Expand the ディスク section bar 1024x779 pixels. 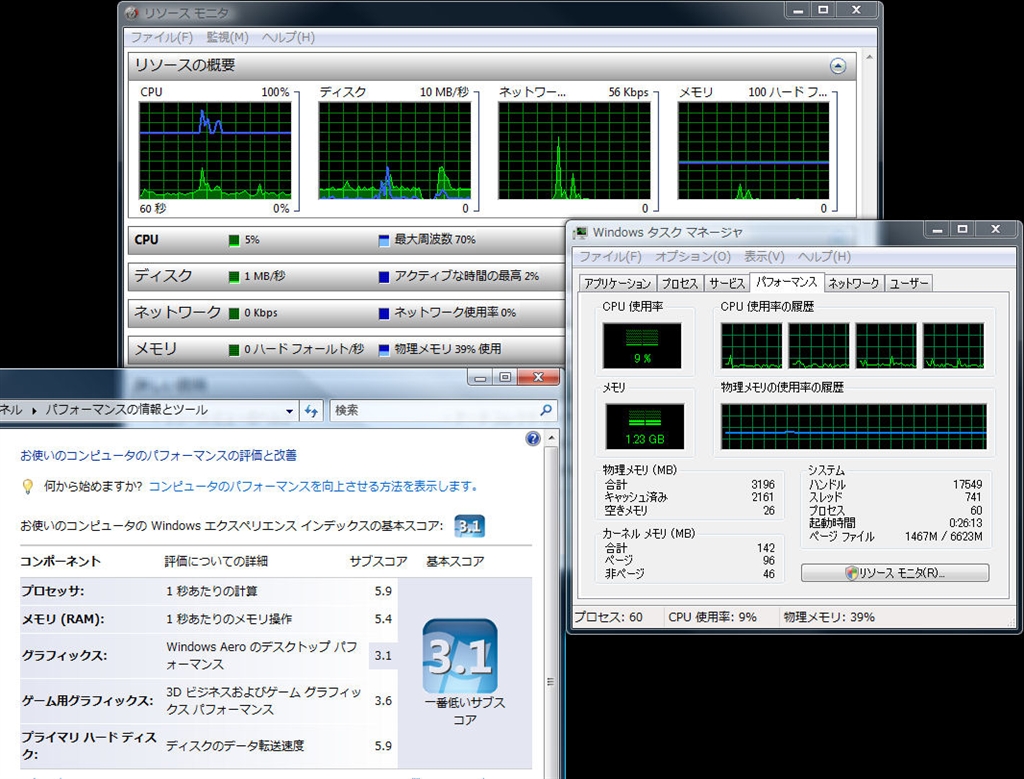click(x=347, y=276)
